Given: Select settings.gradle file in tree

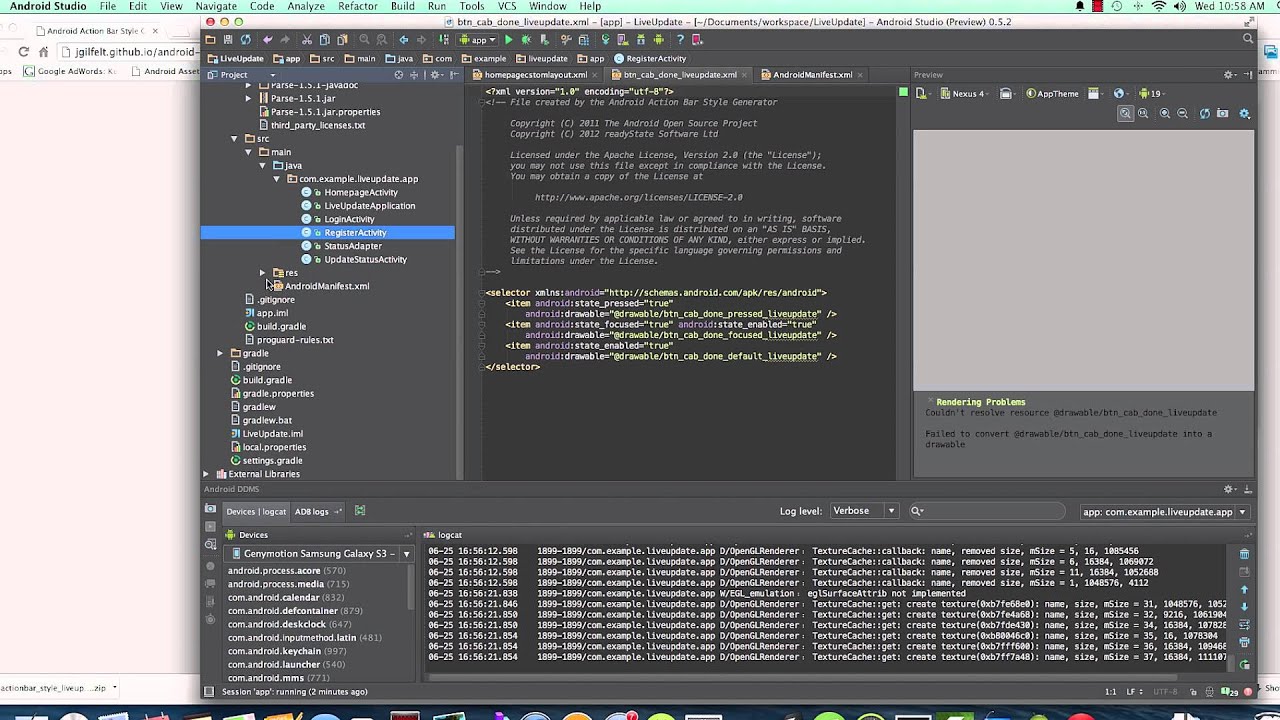Looking at the screenshot, I should point(272,461).
